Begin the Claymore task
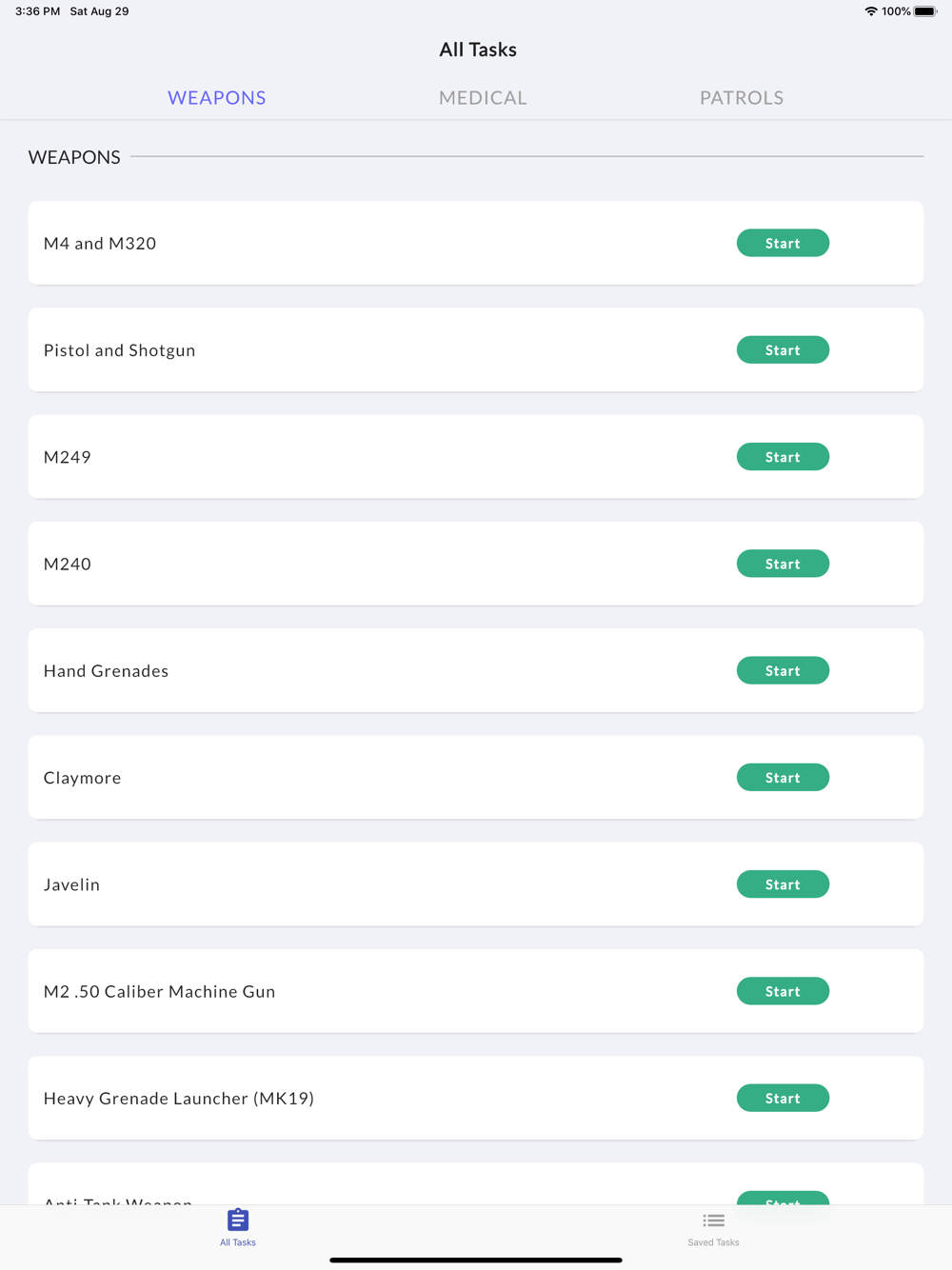The image size is (952, 1270). [783, 778]
